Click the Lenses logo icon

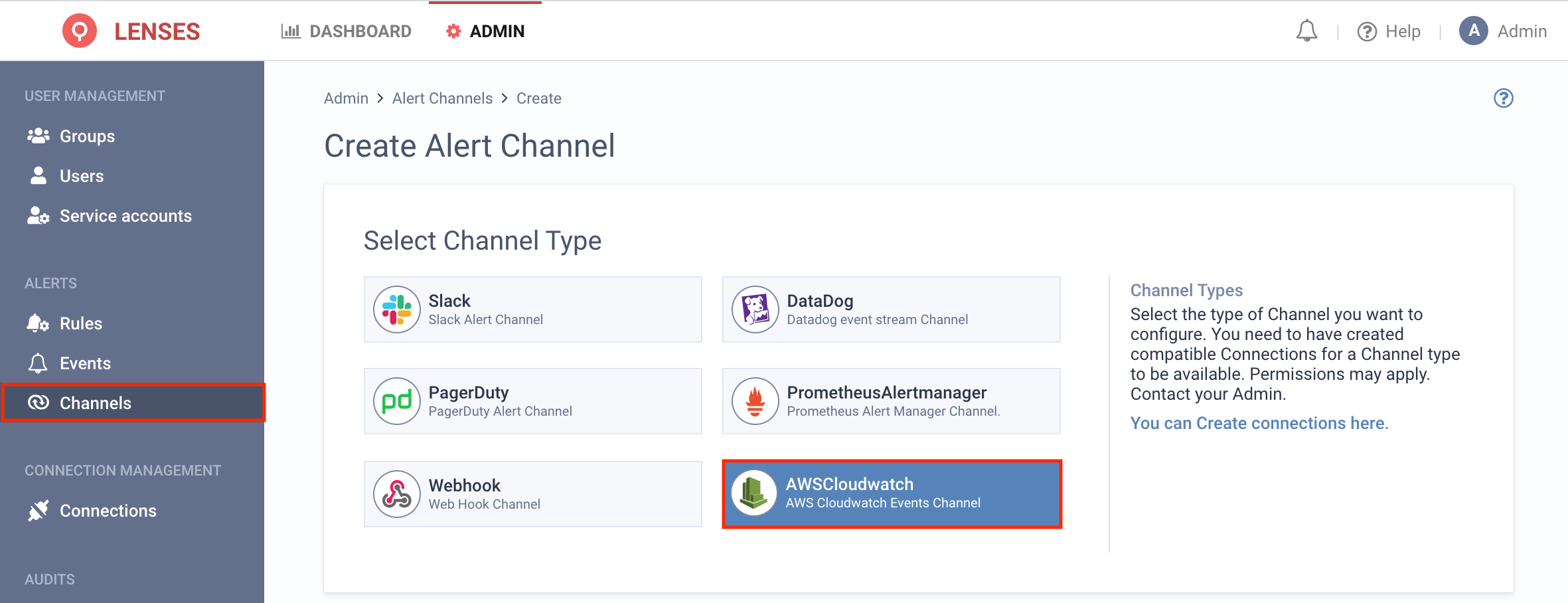tap(80, 31)
